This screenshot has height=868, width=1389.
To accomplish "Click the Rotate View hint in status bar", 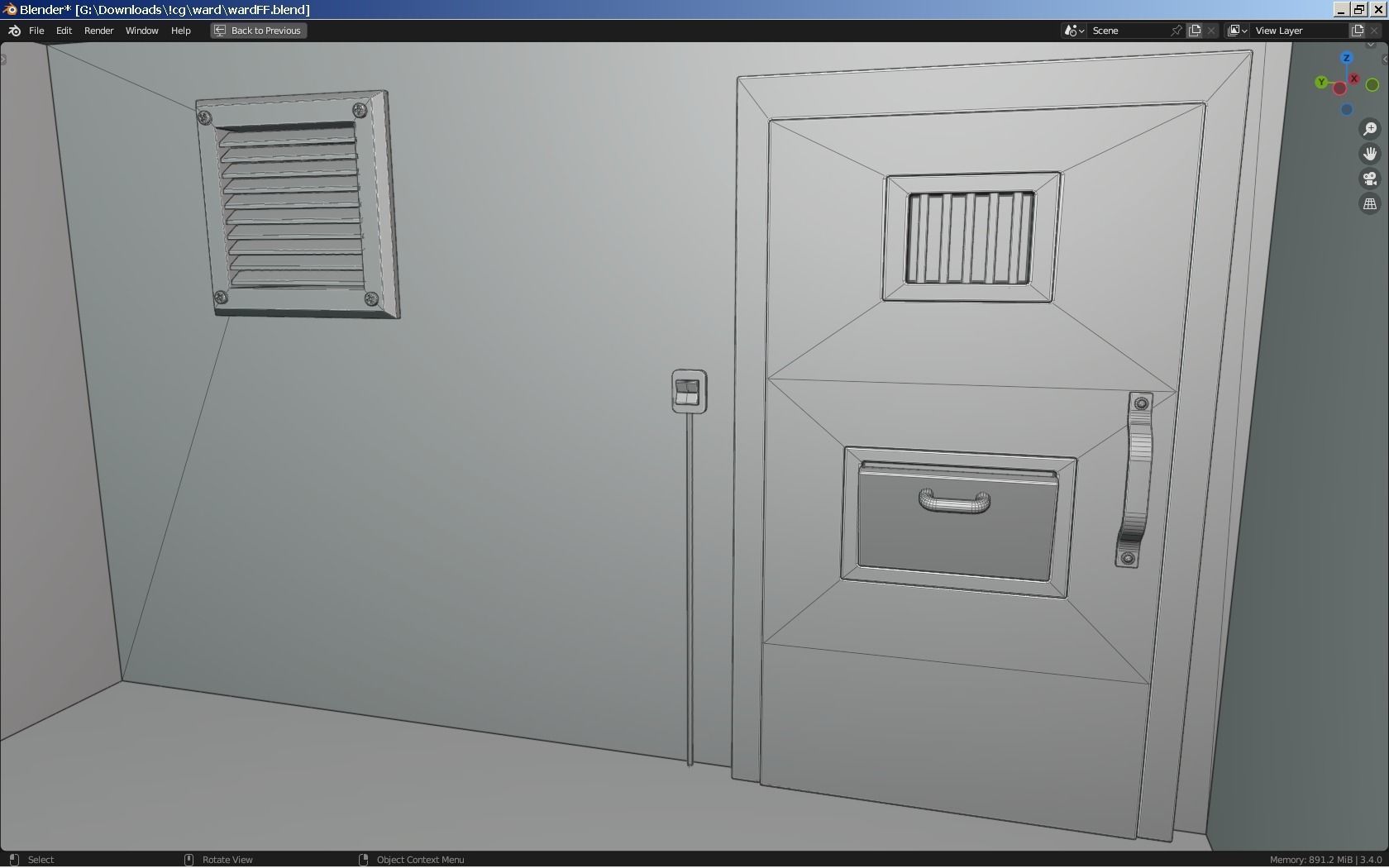I will pyautogui.click(x=227, y=860).
